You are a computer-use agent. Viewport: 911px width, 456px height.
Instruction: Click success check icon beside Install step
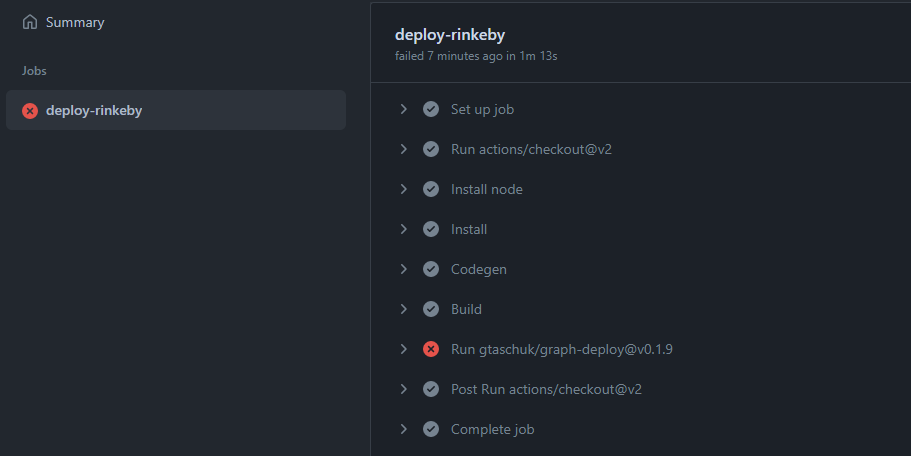tap(431, 229)
